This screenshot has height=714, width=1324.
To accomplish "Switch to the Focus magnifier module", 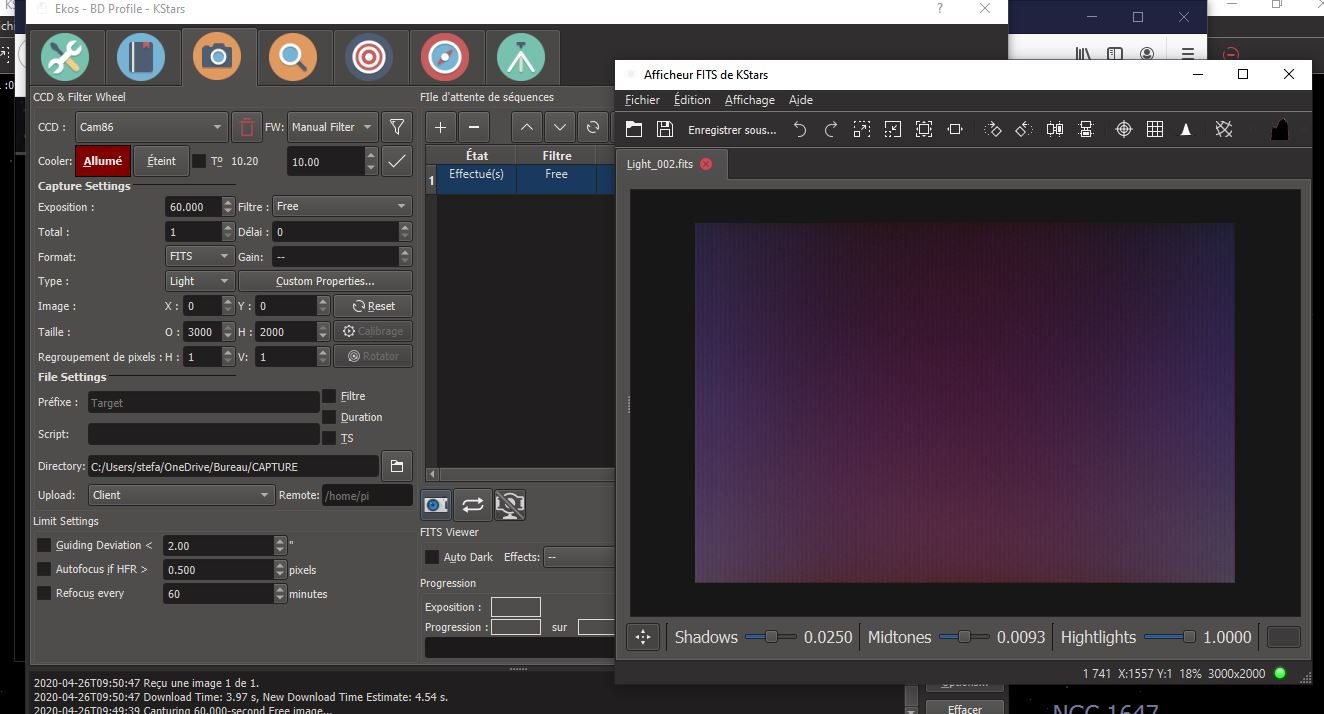I will click(x=293, y=57).
